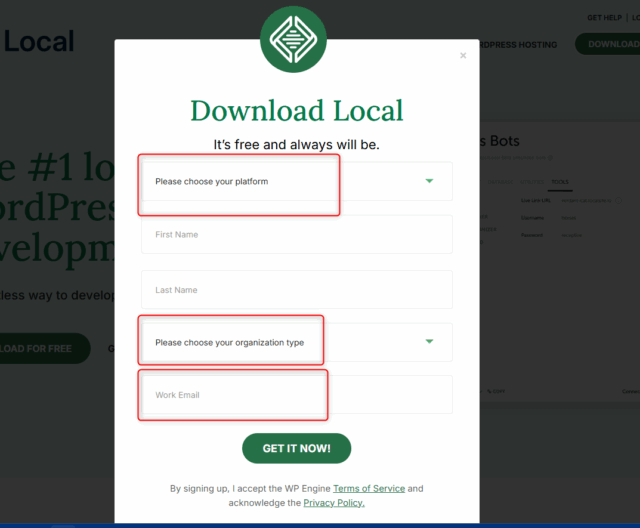Click the DOWNLOAD button in the header
This screenshot has height=528, width=640.
610,45
